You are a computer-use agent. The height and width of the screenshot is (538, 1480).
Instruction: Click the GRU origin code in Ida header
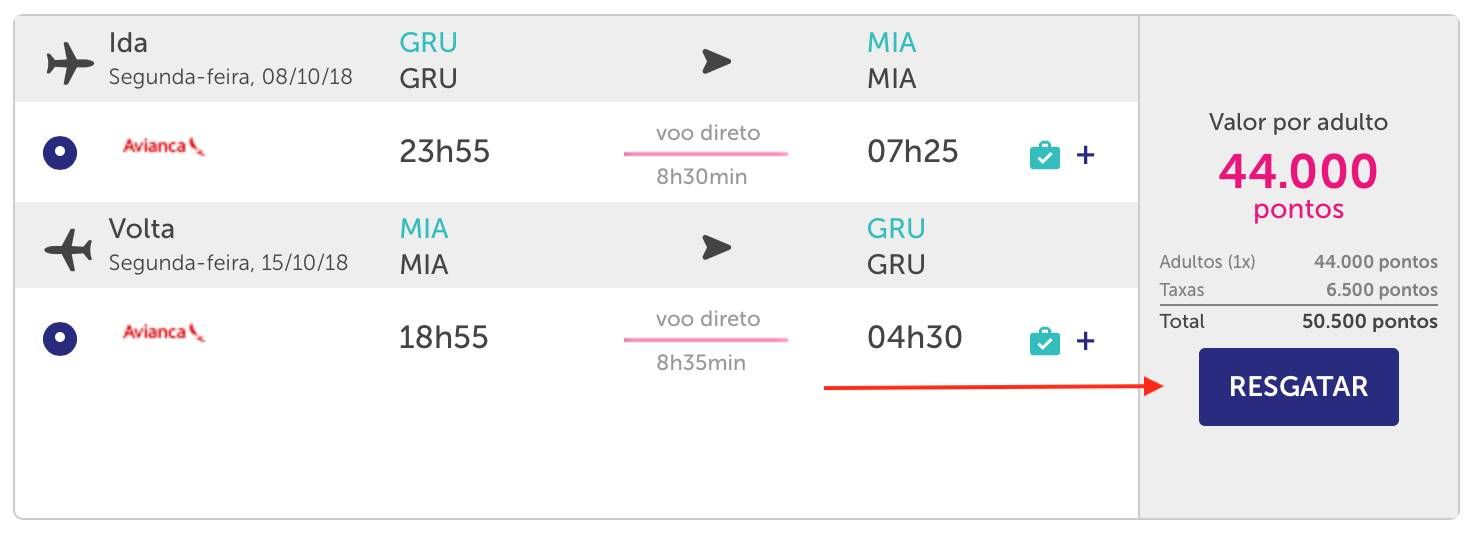coord(428,43)
